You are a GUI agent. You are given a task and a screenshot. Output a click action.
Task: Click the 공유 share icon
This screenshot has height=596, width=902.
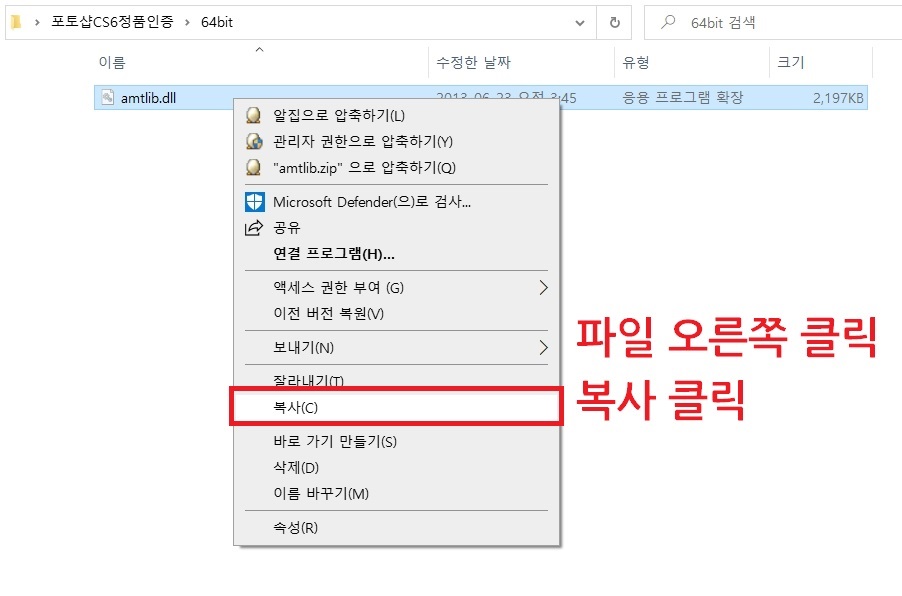(x=253, y=227)
